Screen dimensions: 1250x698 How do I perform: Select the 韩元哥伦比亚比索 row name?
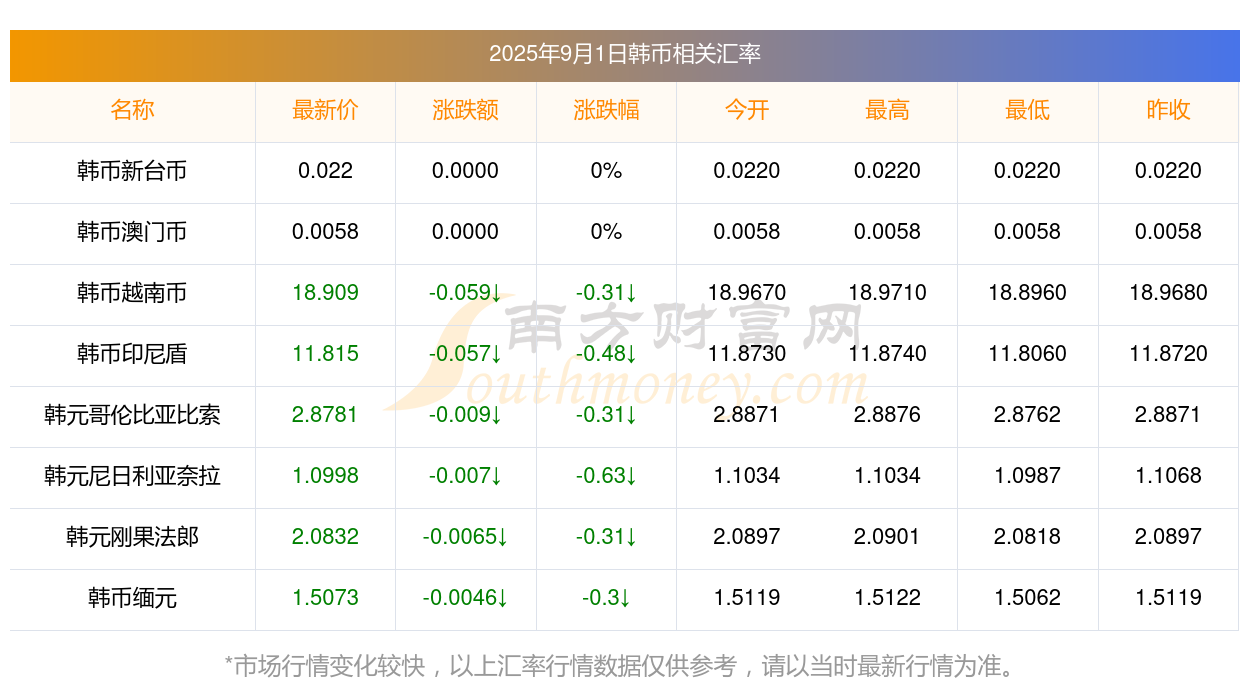coord(132,415)
